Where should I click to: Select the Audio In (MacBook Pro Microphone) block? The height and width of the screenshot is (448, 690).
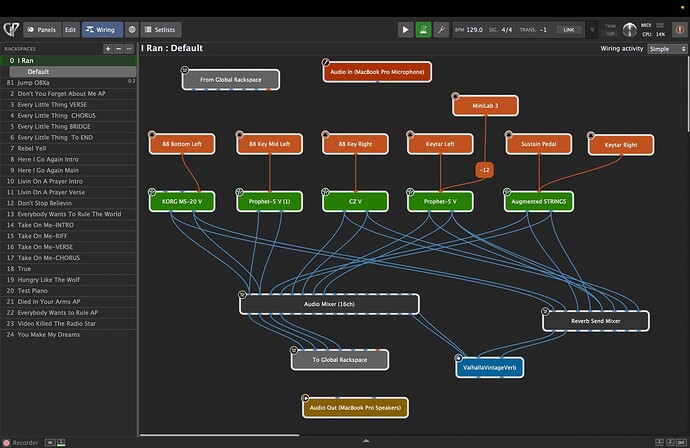point(377,72)
